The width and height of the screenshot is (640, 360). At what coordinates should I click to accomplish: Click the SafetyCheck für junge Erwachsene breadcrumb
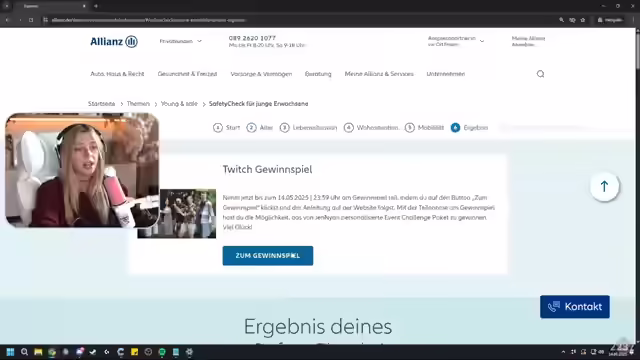point(258,104)
